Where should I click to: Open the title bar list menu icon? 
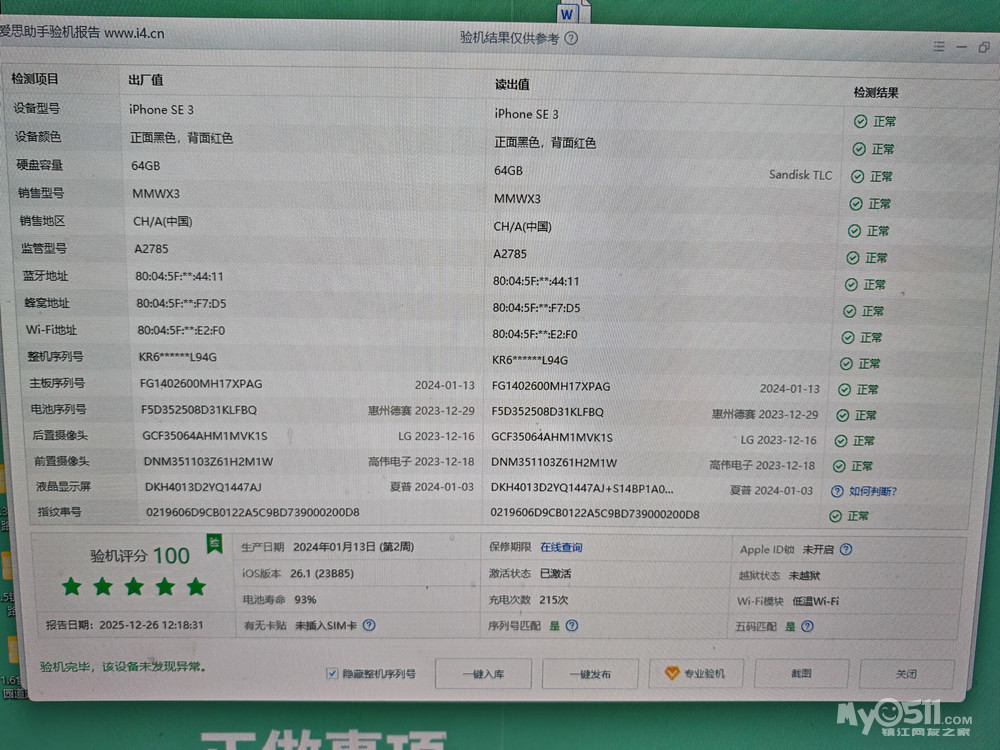click(x=938, y=47)
